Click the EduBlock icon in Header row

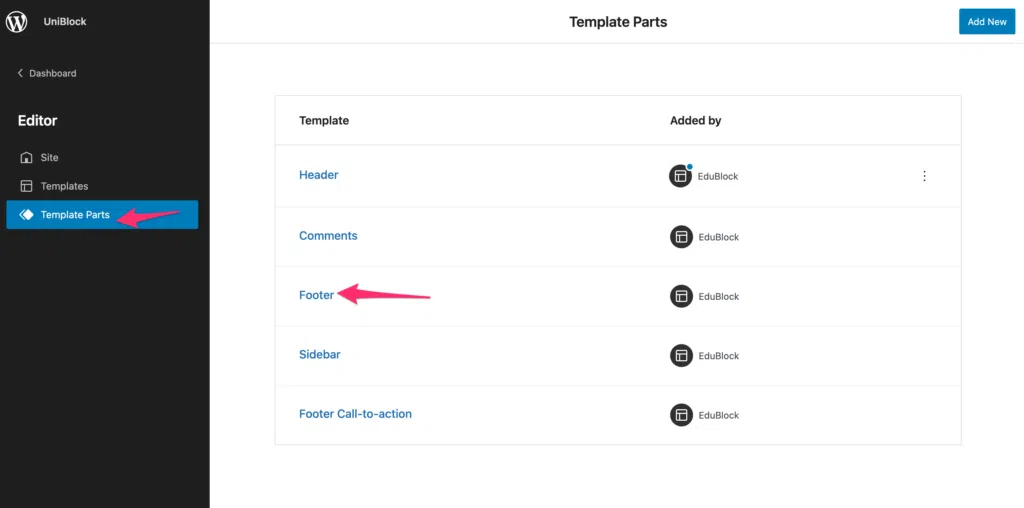pyautogui.click(x=681, y=176)
